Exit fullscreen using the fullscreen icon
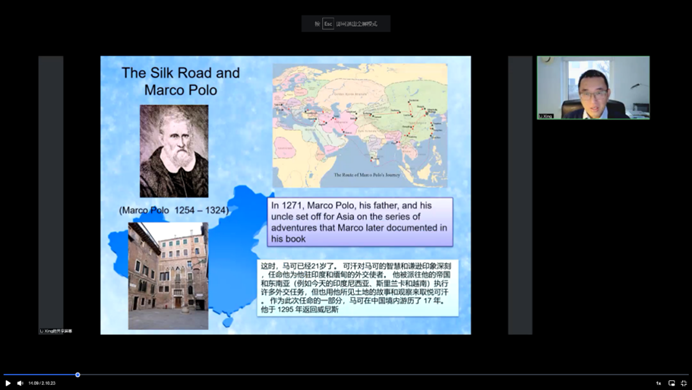 684,383
